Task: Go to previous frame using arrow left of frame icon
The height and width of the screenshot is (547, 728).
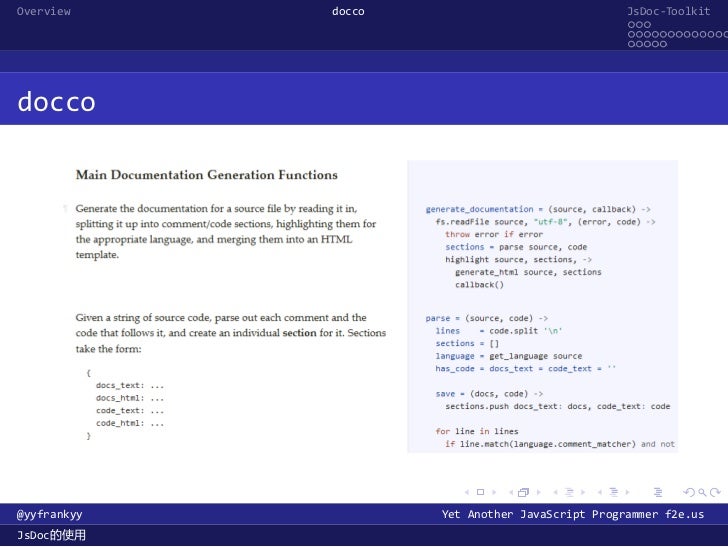Action: (x=511, y=492)
